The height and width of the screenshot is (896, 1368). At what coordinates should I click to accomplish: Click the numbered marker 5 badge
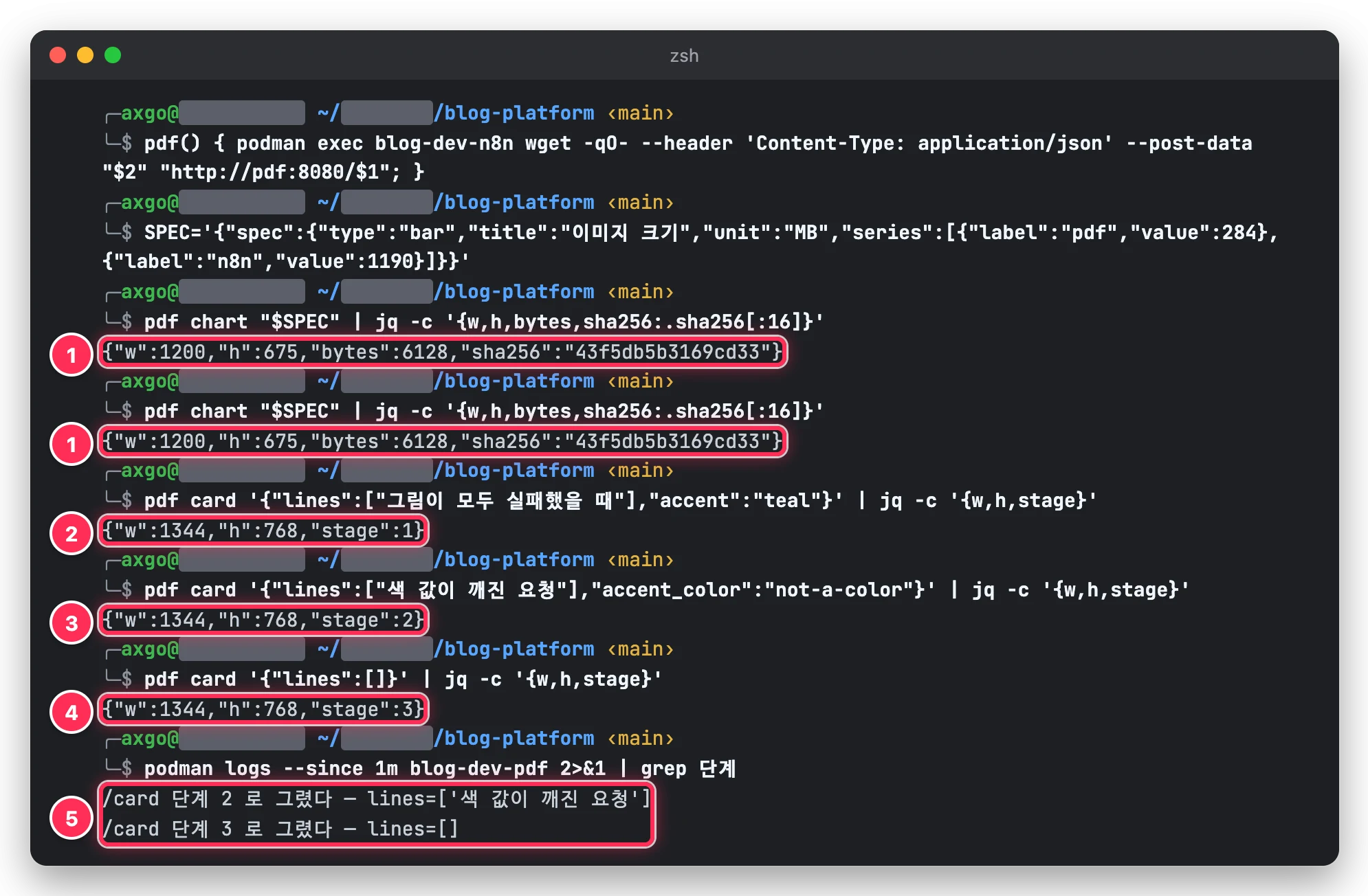click(x=71, y=818)
